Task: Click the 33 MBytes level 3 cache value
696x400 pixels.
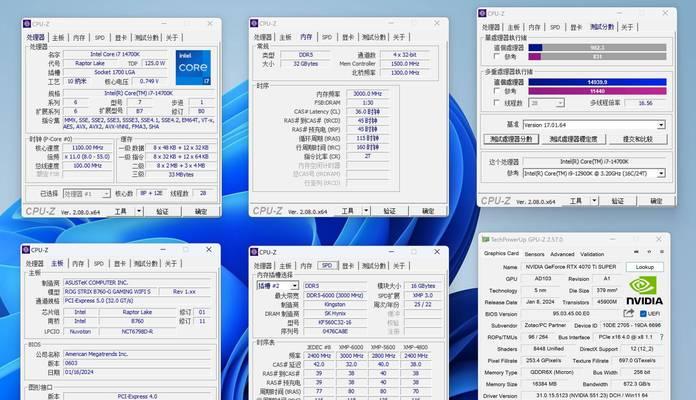Action: [x=181, y=174]
